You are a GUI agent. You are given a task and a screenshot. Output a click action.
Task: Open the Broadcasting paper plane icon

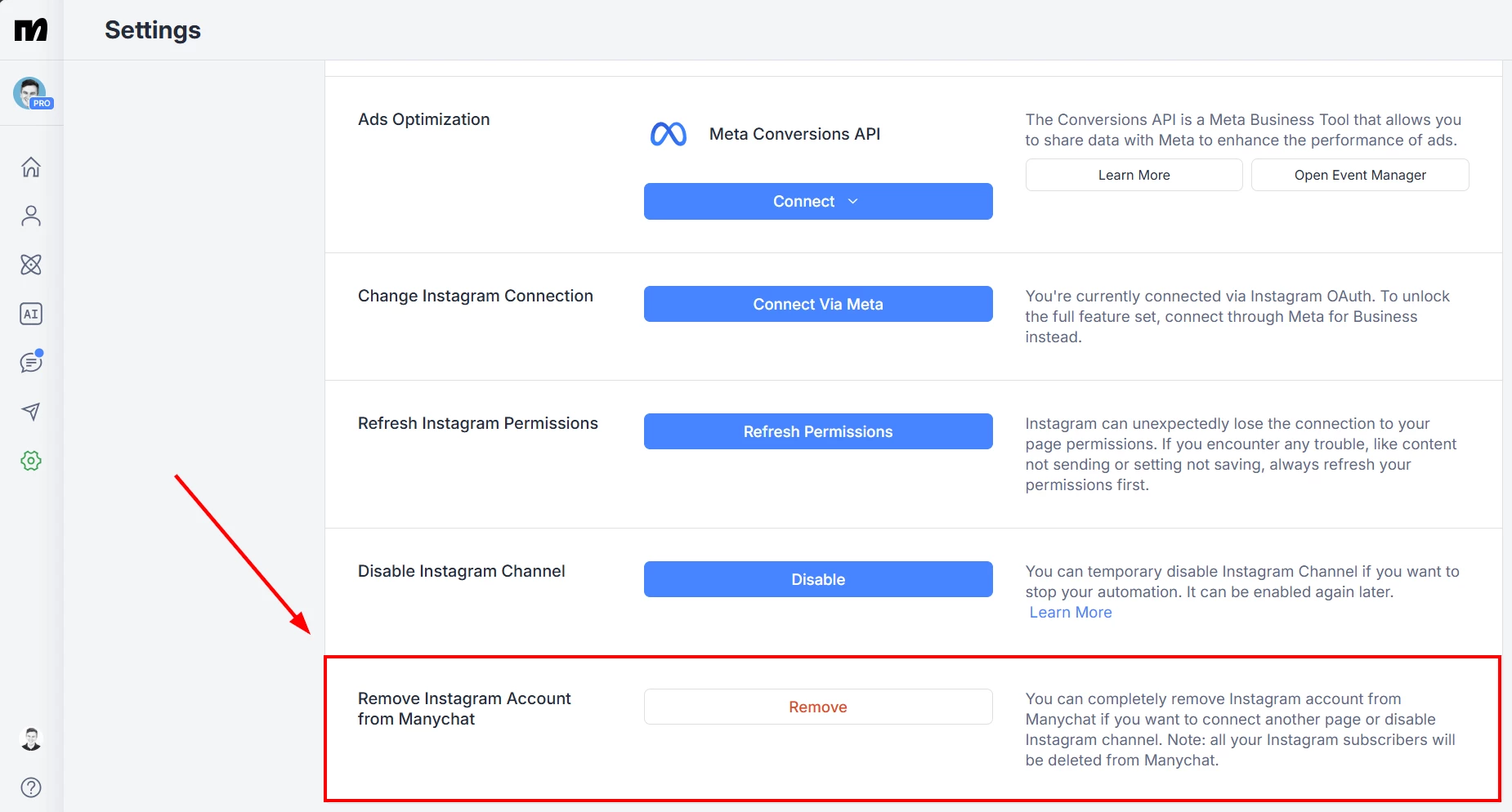pos(31,412)
